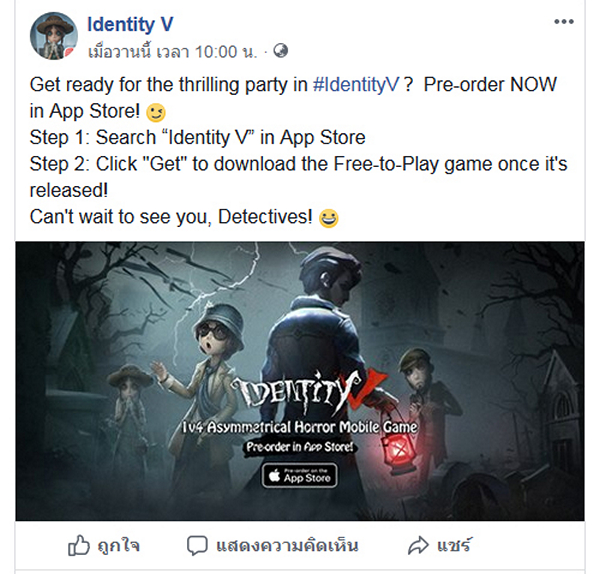Open the three-dot post options menu
600x574 pixels.
pos(564,21)
